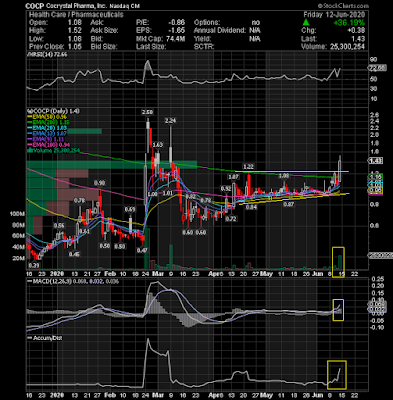Click the 0.84 support price label
Screen dimensions: 393x400
(x=251, y=207)
